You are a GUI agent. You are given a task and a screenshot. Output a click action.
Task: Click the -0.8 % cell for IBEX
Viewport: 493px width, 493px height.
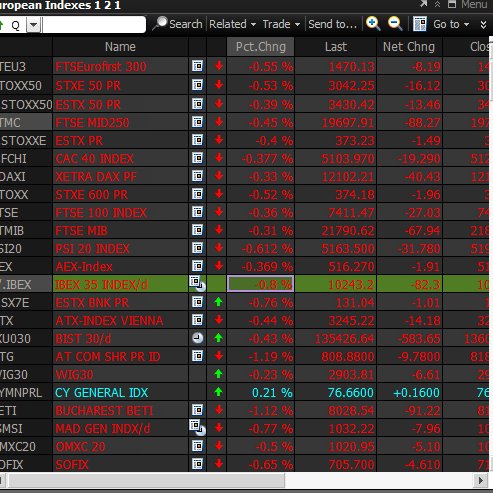point(261,284)
